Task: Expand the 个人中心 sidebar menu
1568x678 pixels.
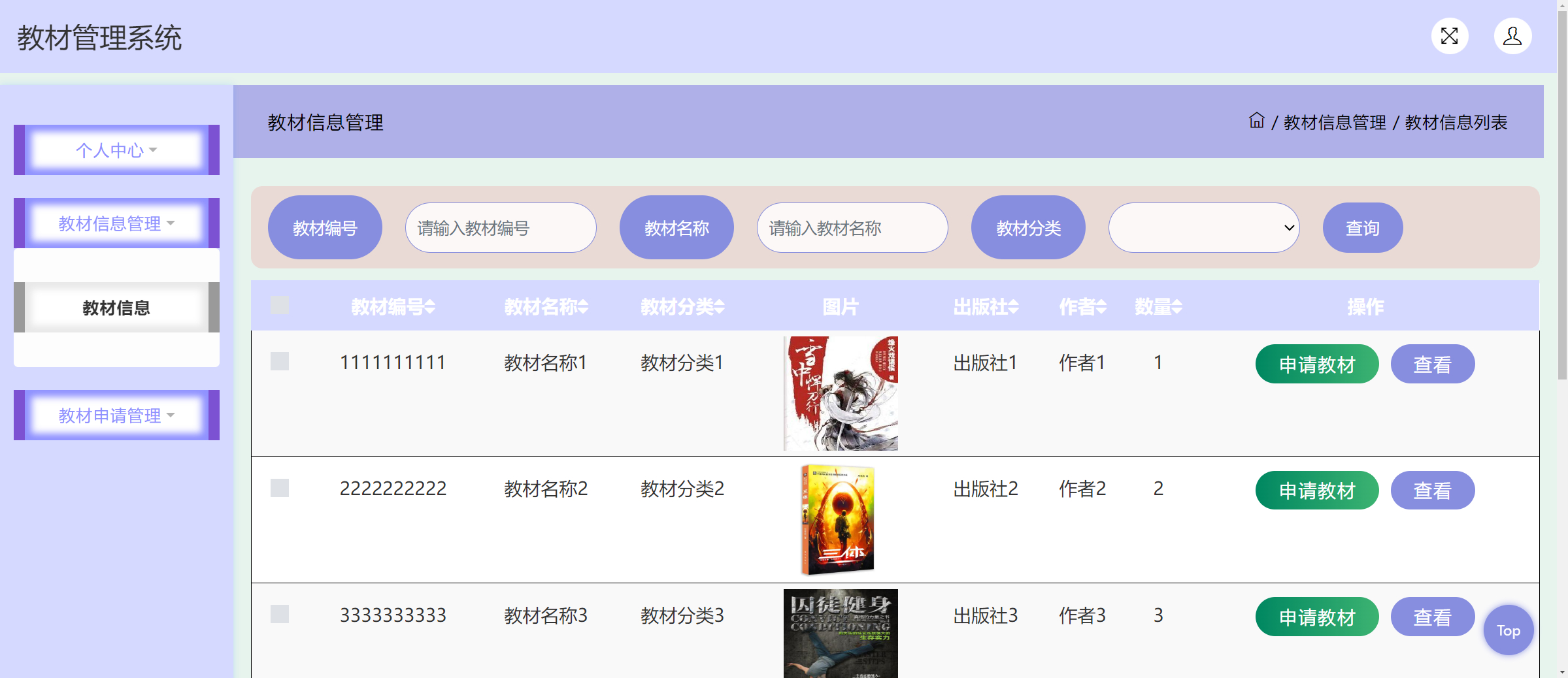Action: [x=116, y=150]
